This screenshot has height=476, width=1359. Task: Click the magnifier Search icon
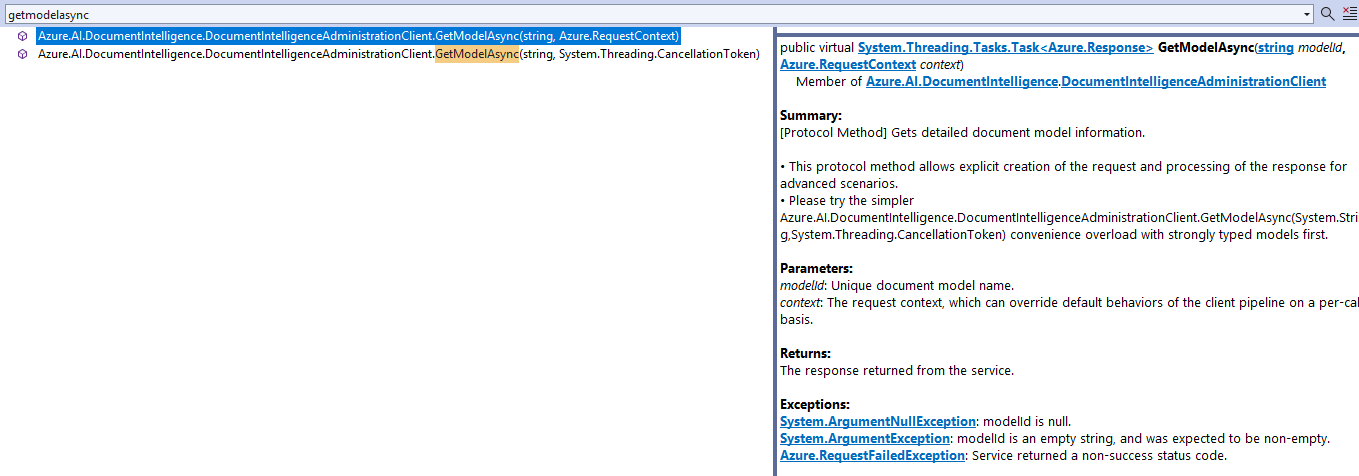(1328, 14)
